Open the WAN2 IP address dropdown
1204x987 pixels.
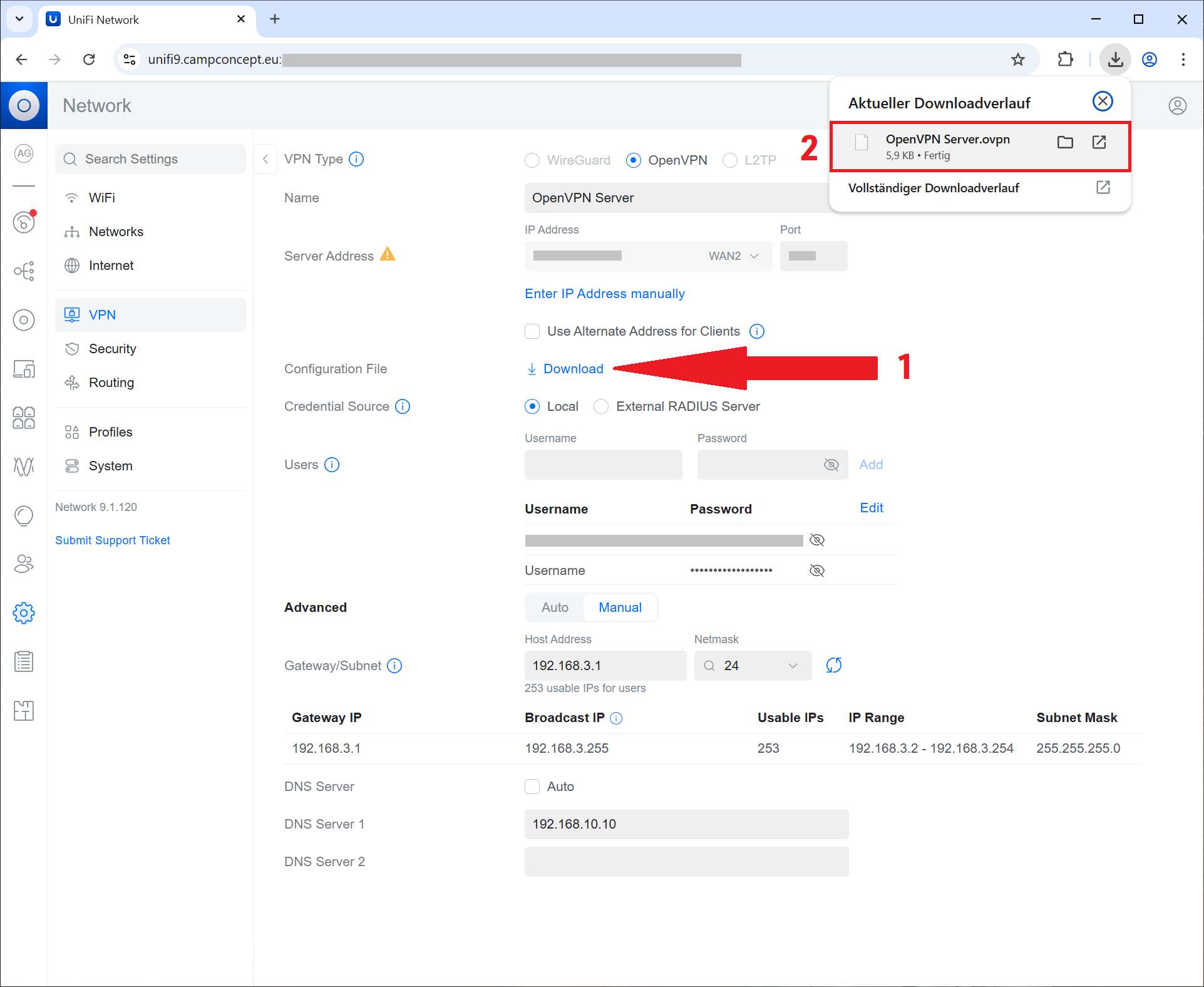coord(733,256)
